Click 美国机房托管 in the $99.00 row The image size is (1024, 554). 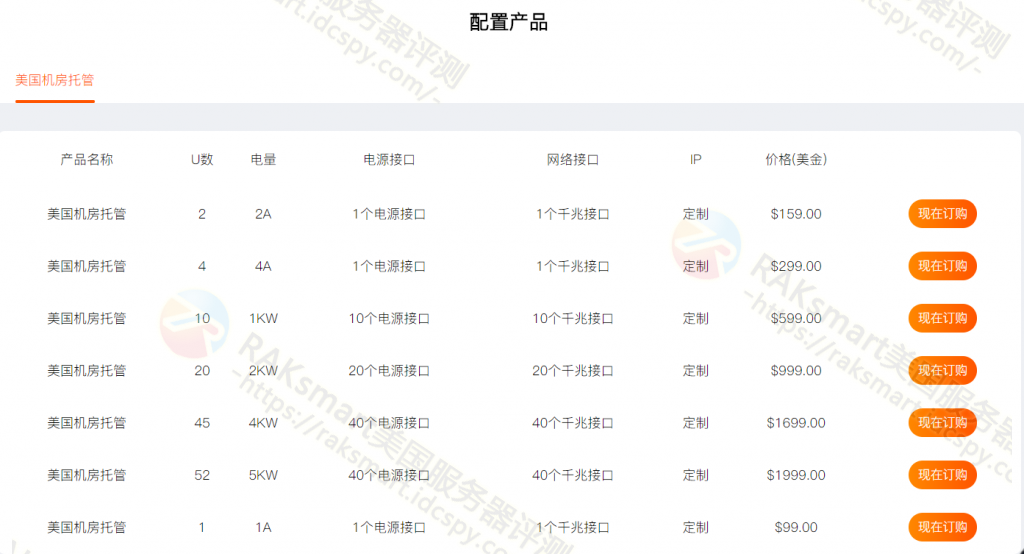[86, 527]
